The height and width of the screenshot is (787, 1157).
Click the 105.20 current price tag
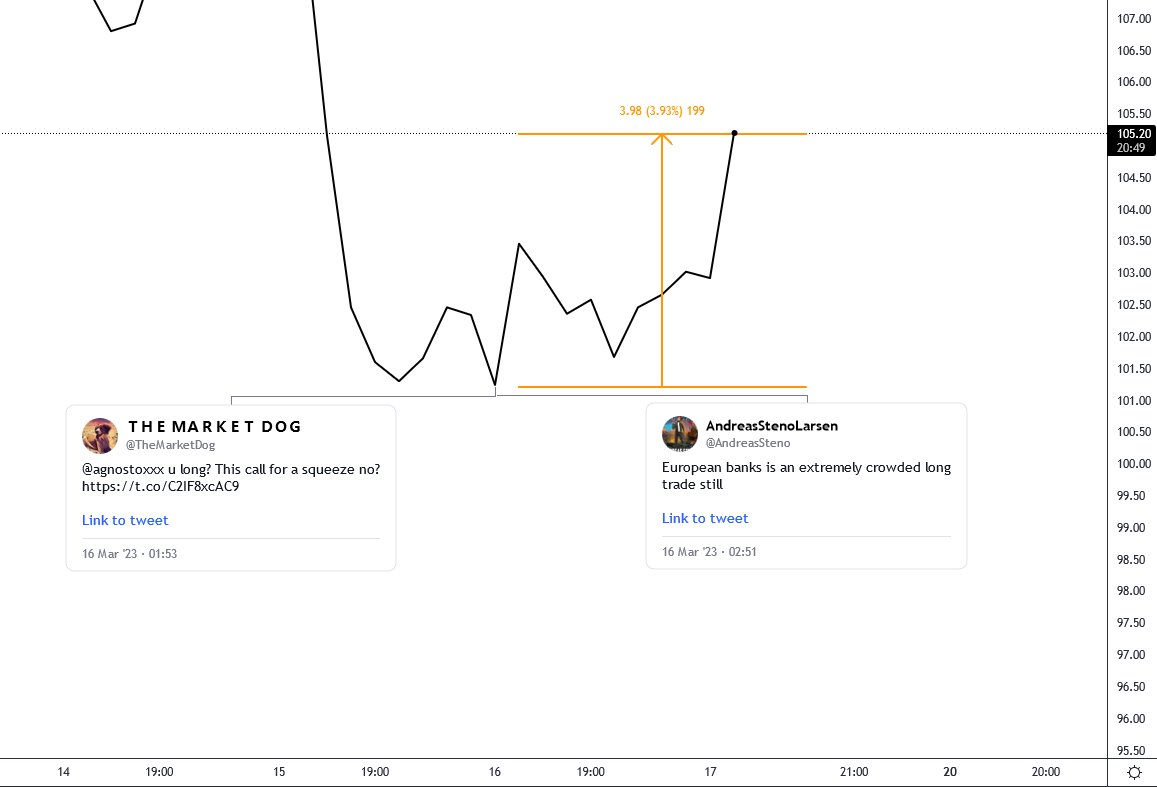[1131, 134]
